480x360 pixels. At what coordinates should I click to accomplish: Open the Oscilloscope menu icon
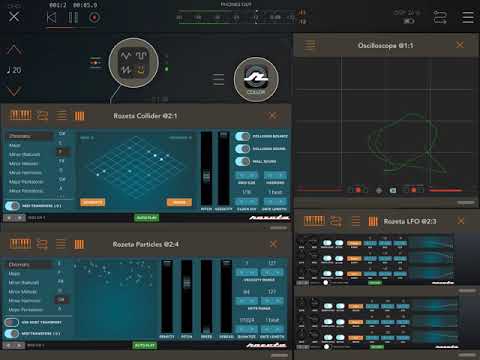click(310, 45)
